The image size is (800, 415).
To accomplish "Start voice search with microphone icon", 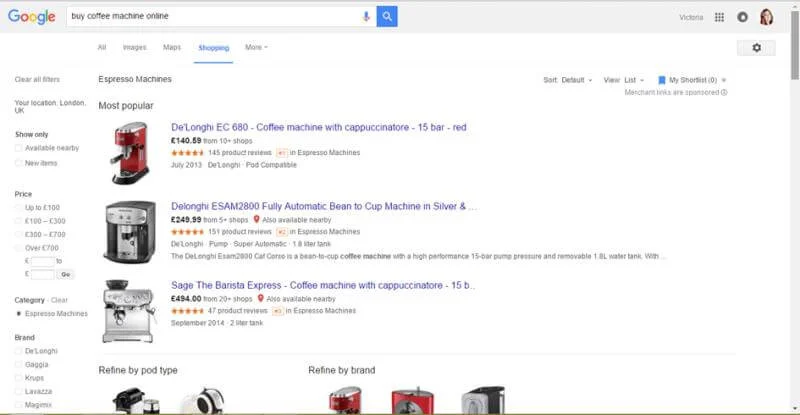I will 366,16.
